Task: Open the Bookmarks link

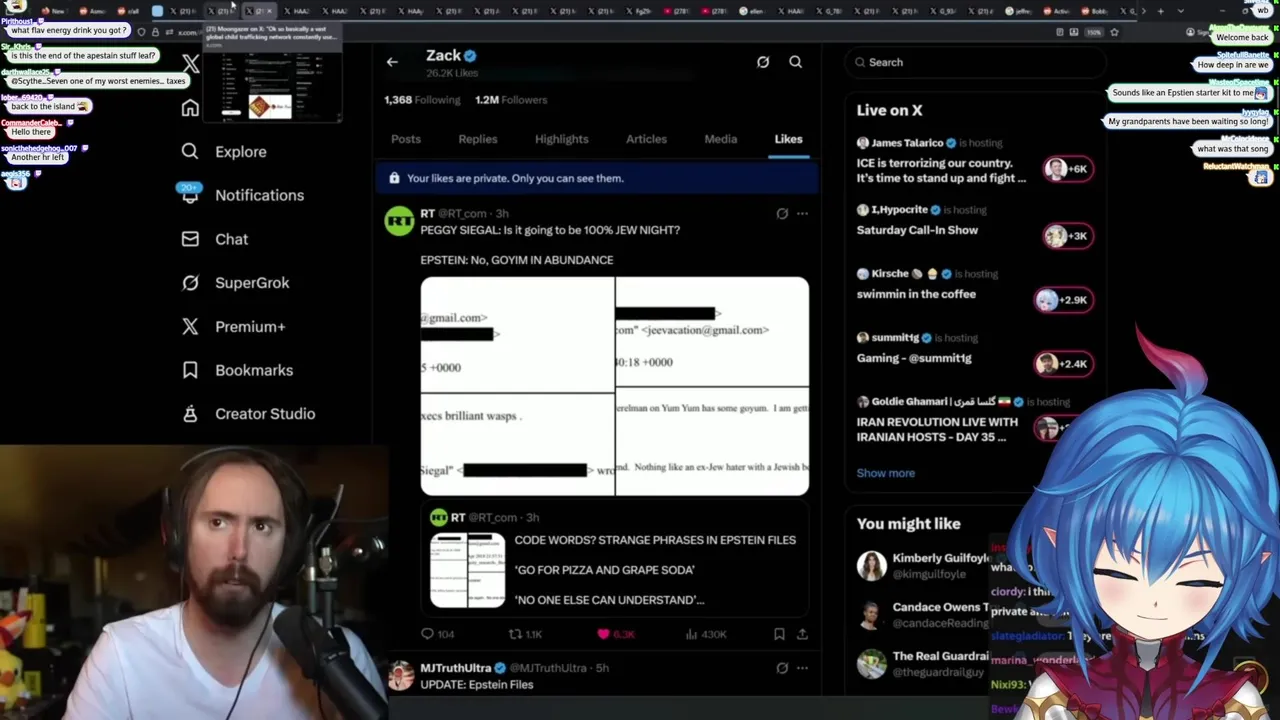Action: [254, 370]
